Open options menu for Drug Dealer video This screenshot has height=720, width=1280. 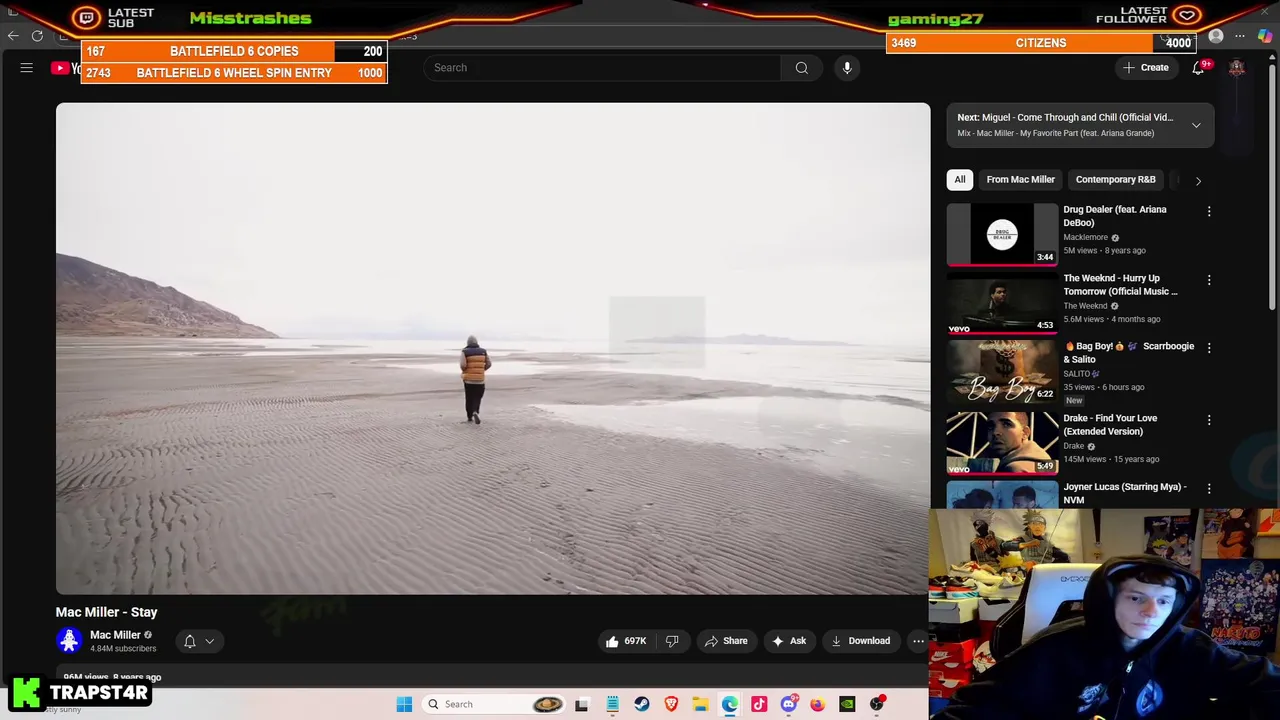1209,211
